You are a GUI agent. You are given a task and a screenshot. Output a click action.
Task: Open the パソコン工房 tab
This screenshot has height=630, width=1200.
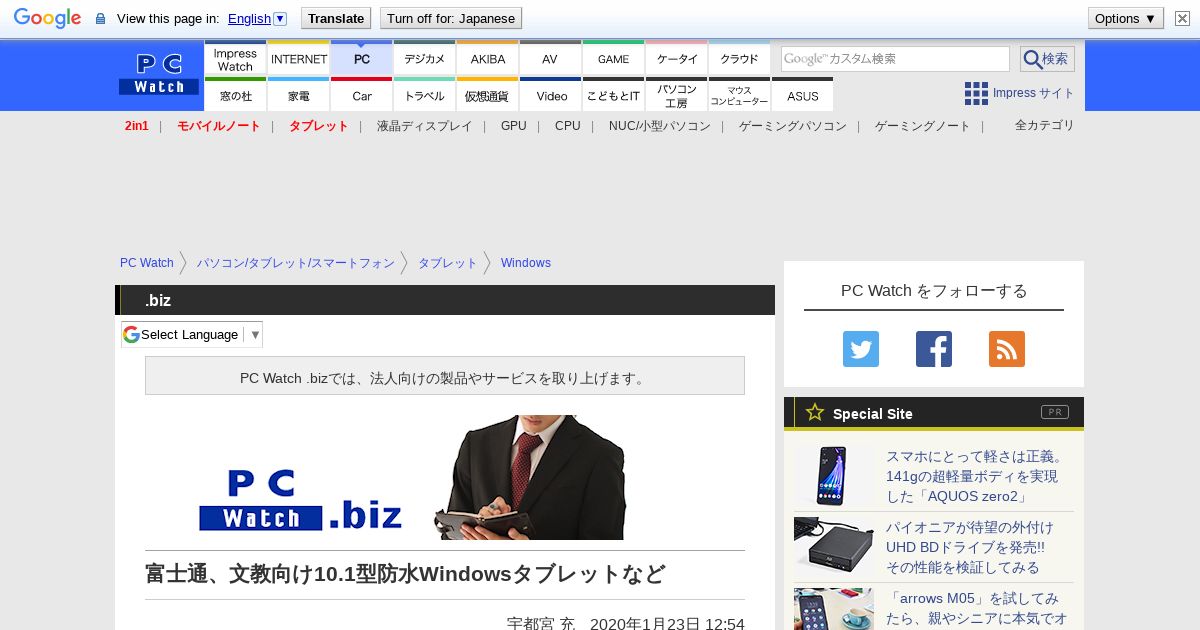tap(677, 95)
